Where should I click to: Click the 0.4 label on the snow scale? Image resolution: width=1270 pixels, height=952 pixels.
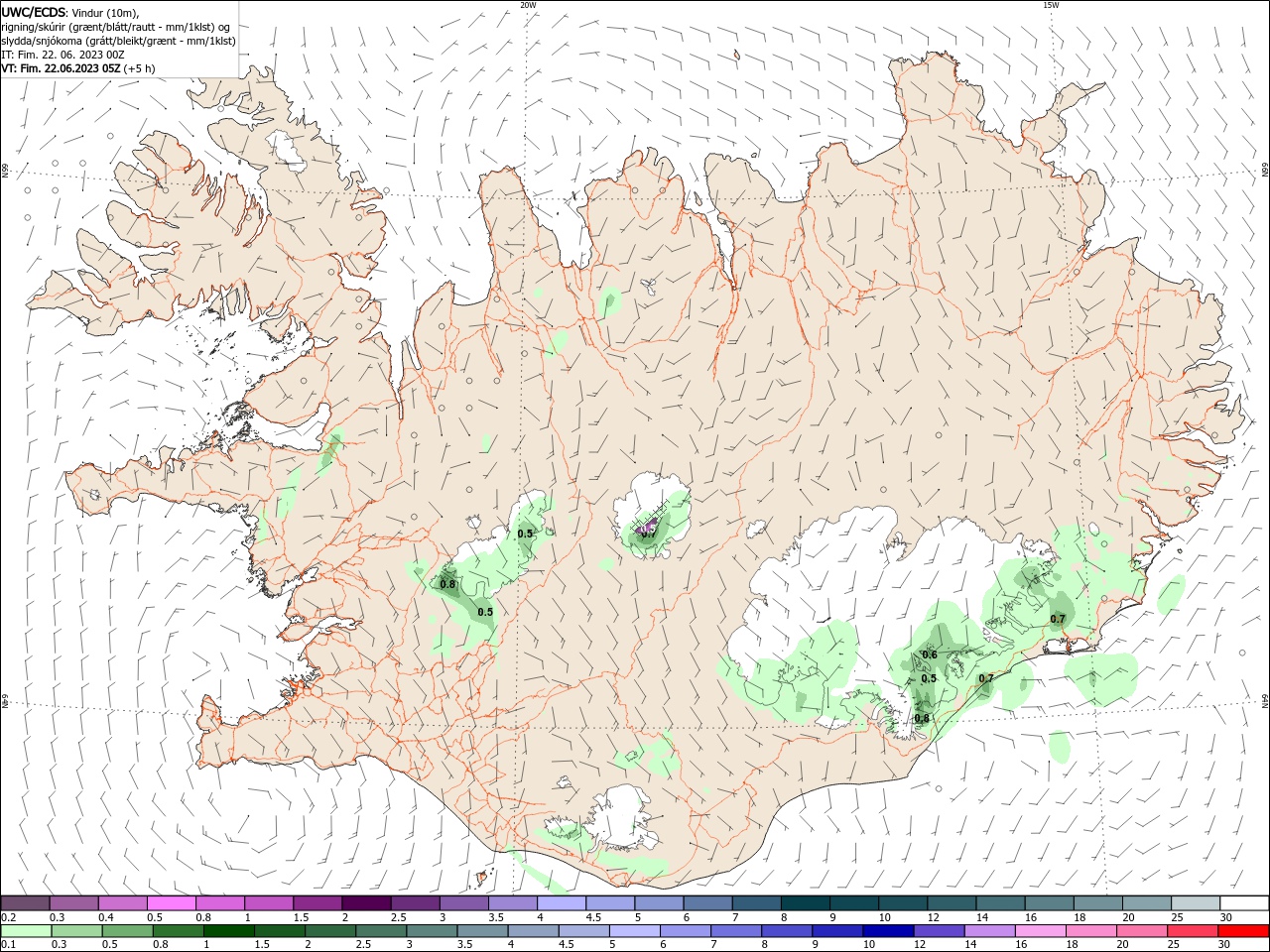click(x=106, y=917)
